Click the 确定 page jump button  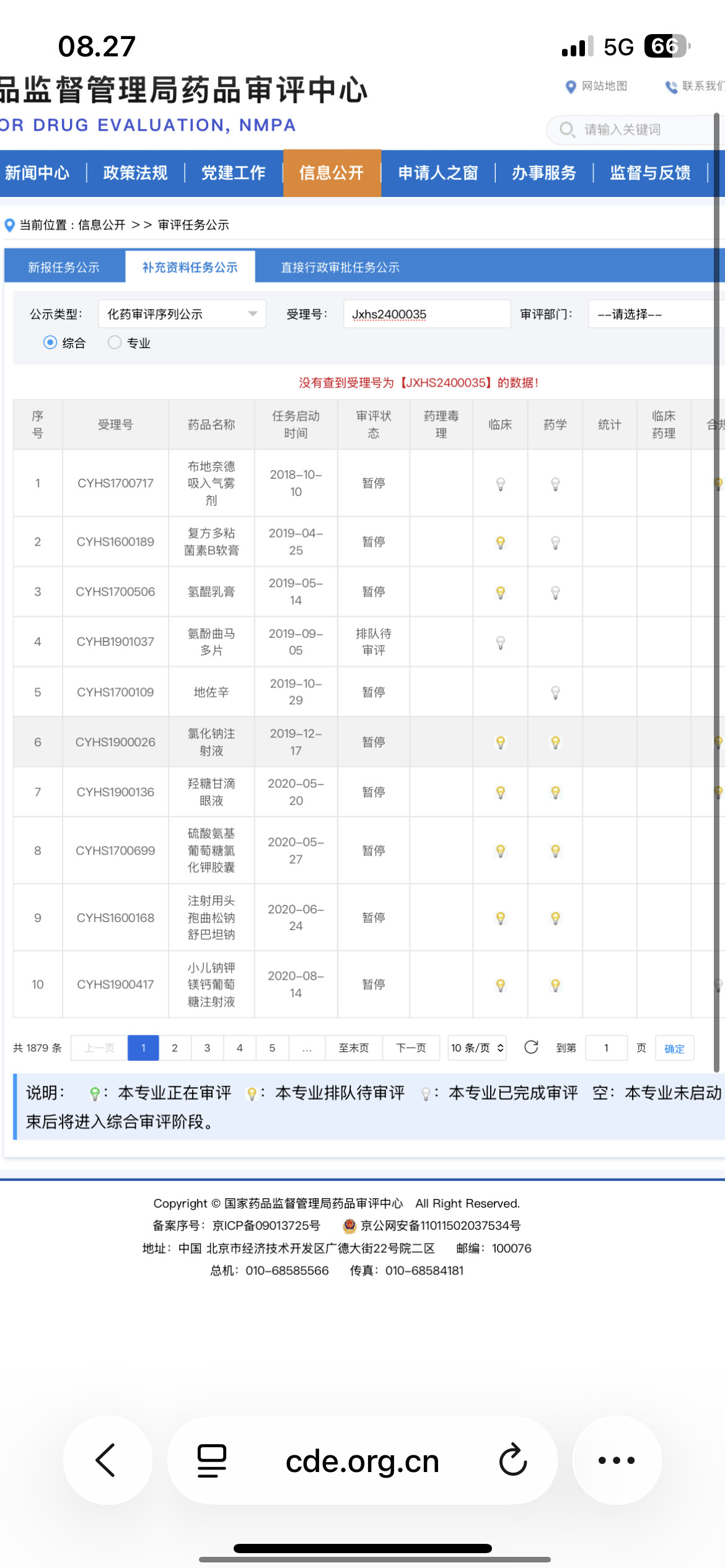coord(674,1048)
